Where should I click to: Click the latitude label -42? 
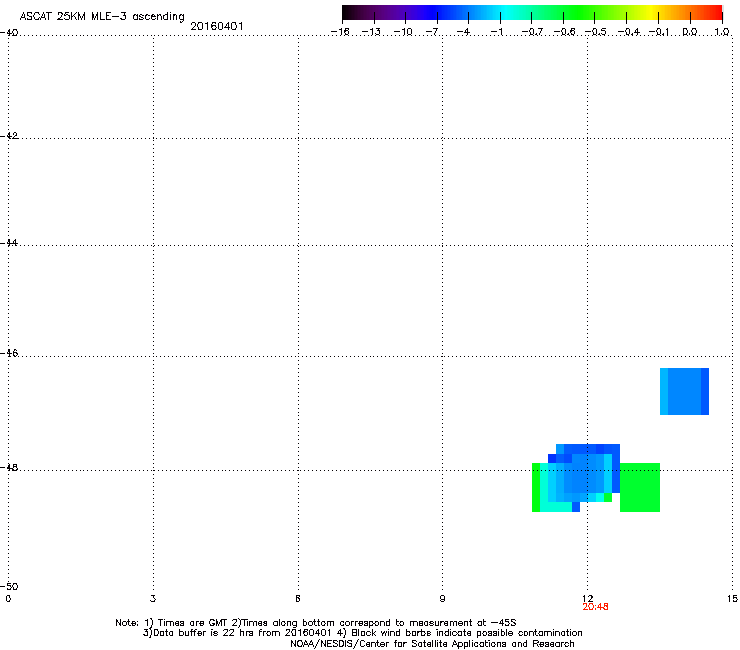8,135
